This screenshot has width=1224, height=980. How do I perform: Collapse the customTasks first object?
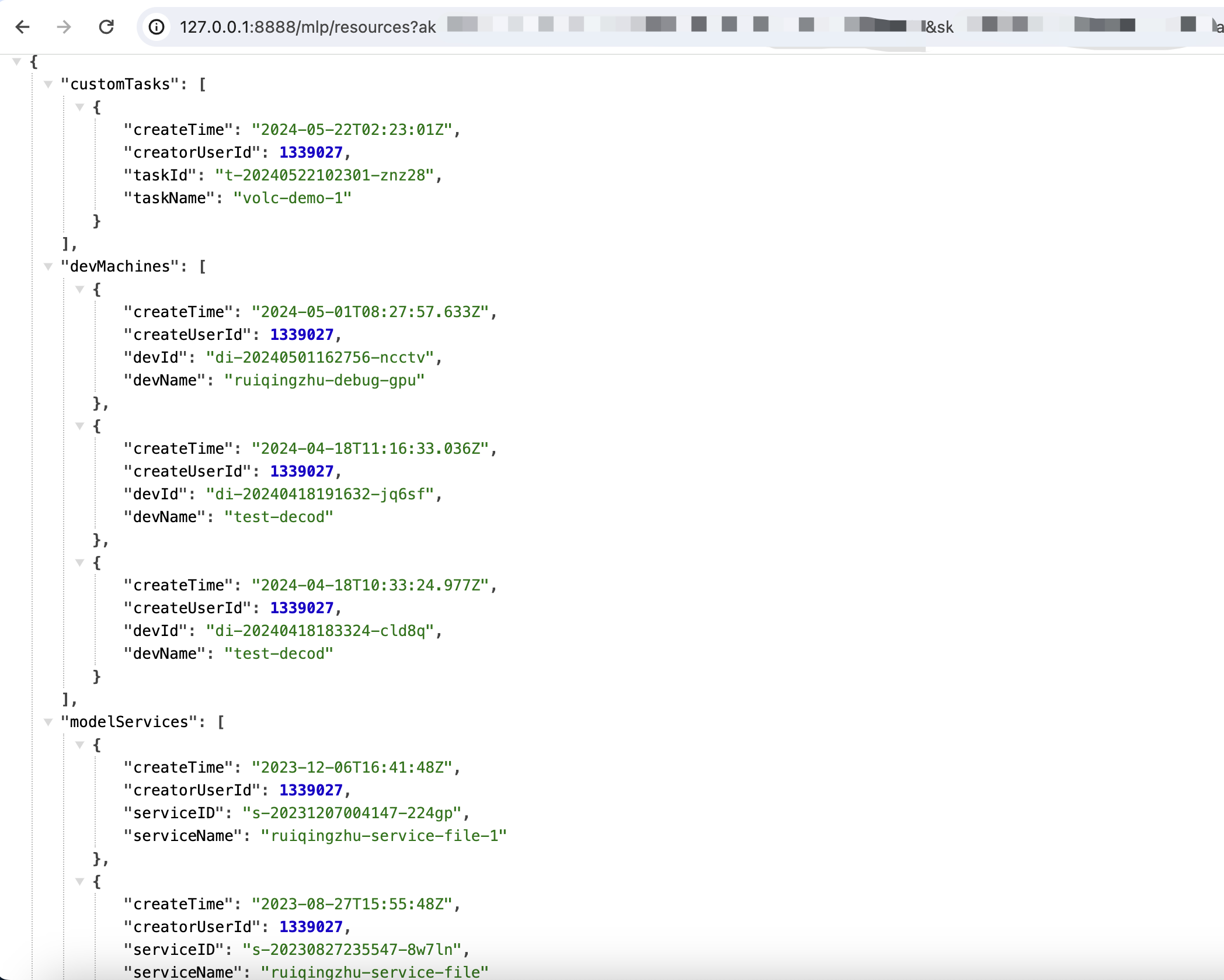coord(80,107)
